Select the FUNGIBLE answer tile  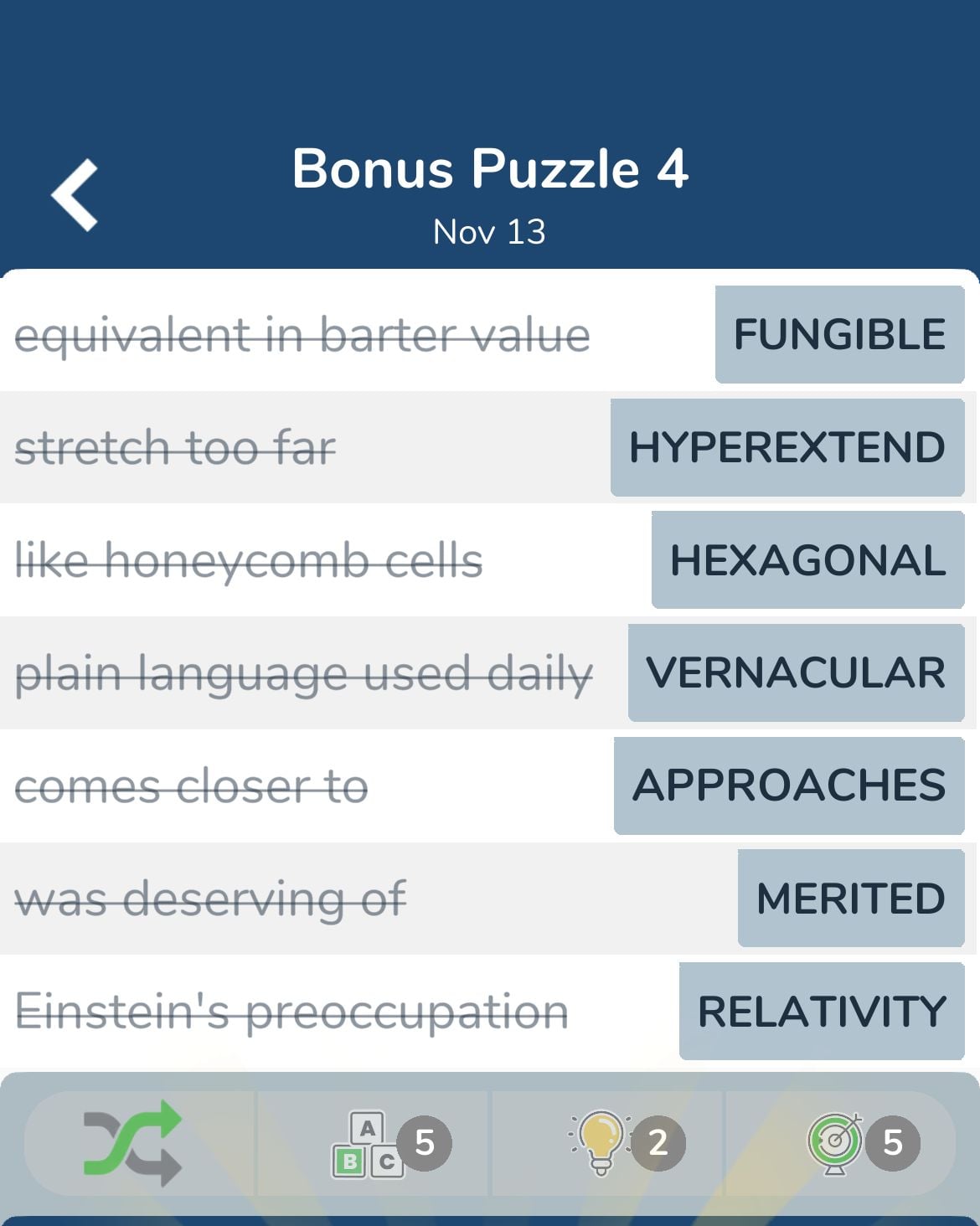pyautogui.click(x=839, y=334)
